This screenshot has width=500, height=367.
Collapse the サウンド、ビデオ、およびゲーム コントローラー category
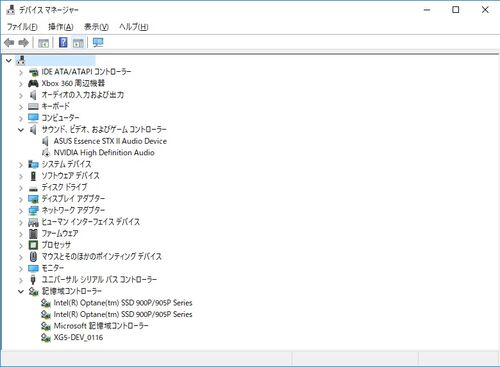(21, 130)
